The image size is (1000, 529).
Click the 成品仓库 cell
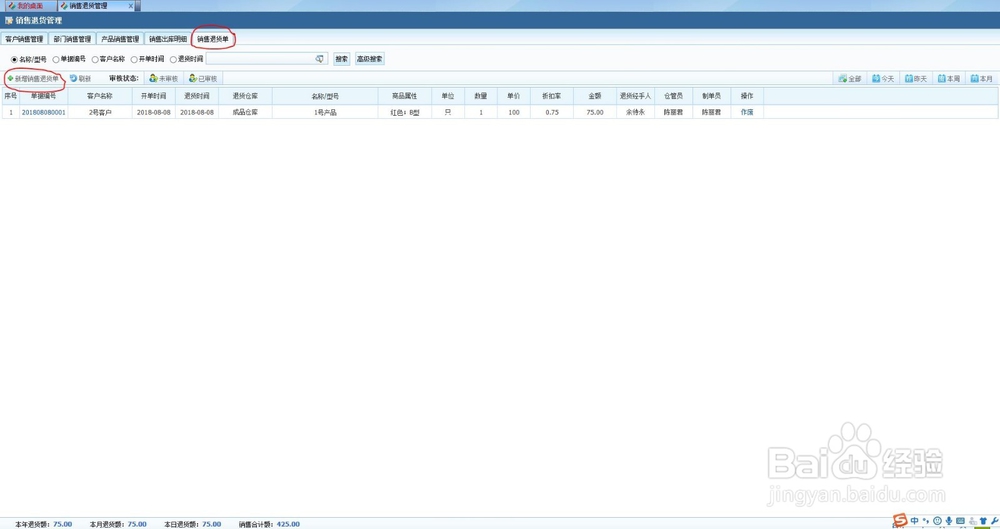click(x=245, y=112)
